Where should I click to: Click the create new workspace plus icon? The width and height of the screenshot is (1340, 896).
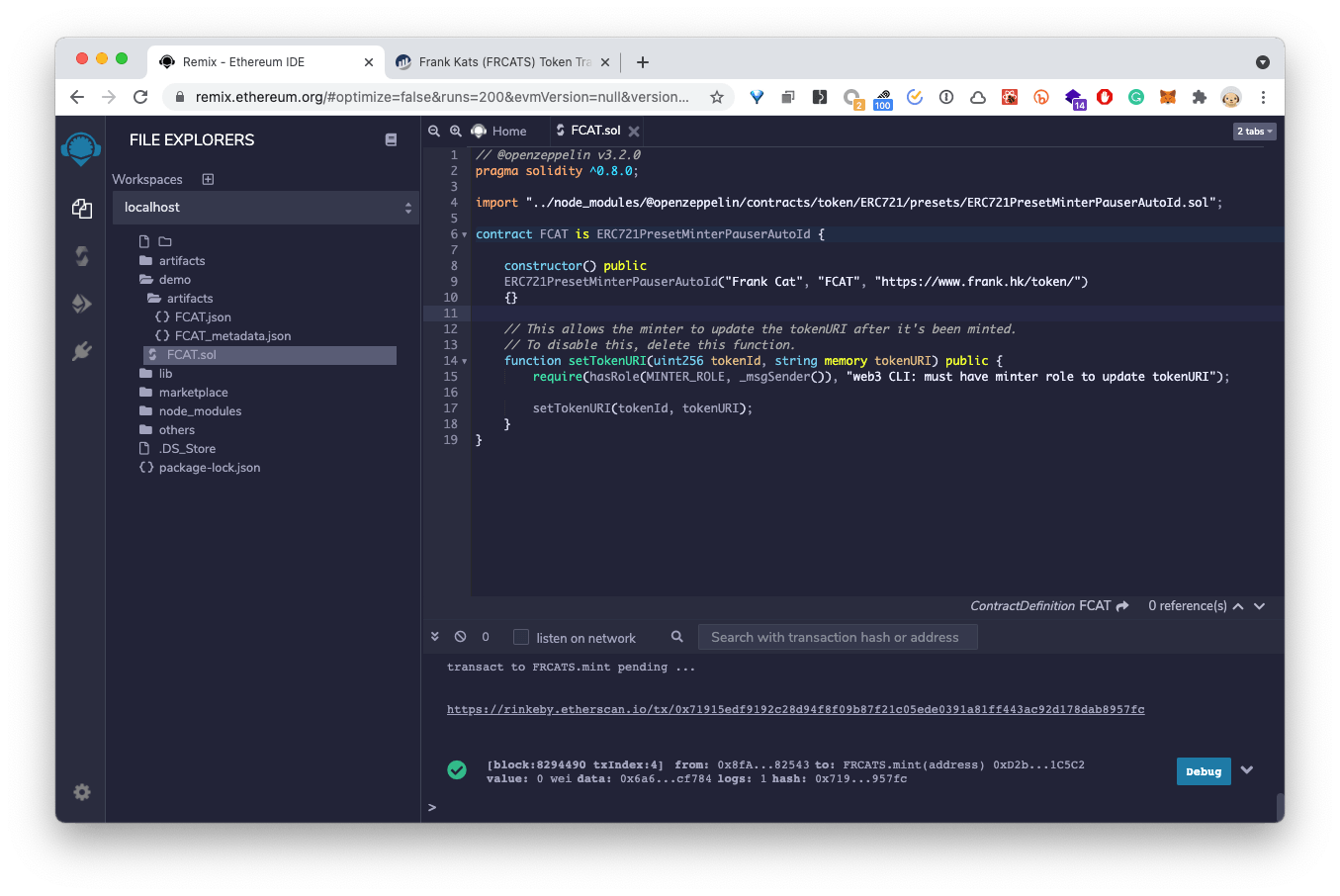[x=208, y=179]
